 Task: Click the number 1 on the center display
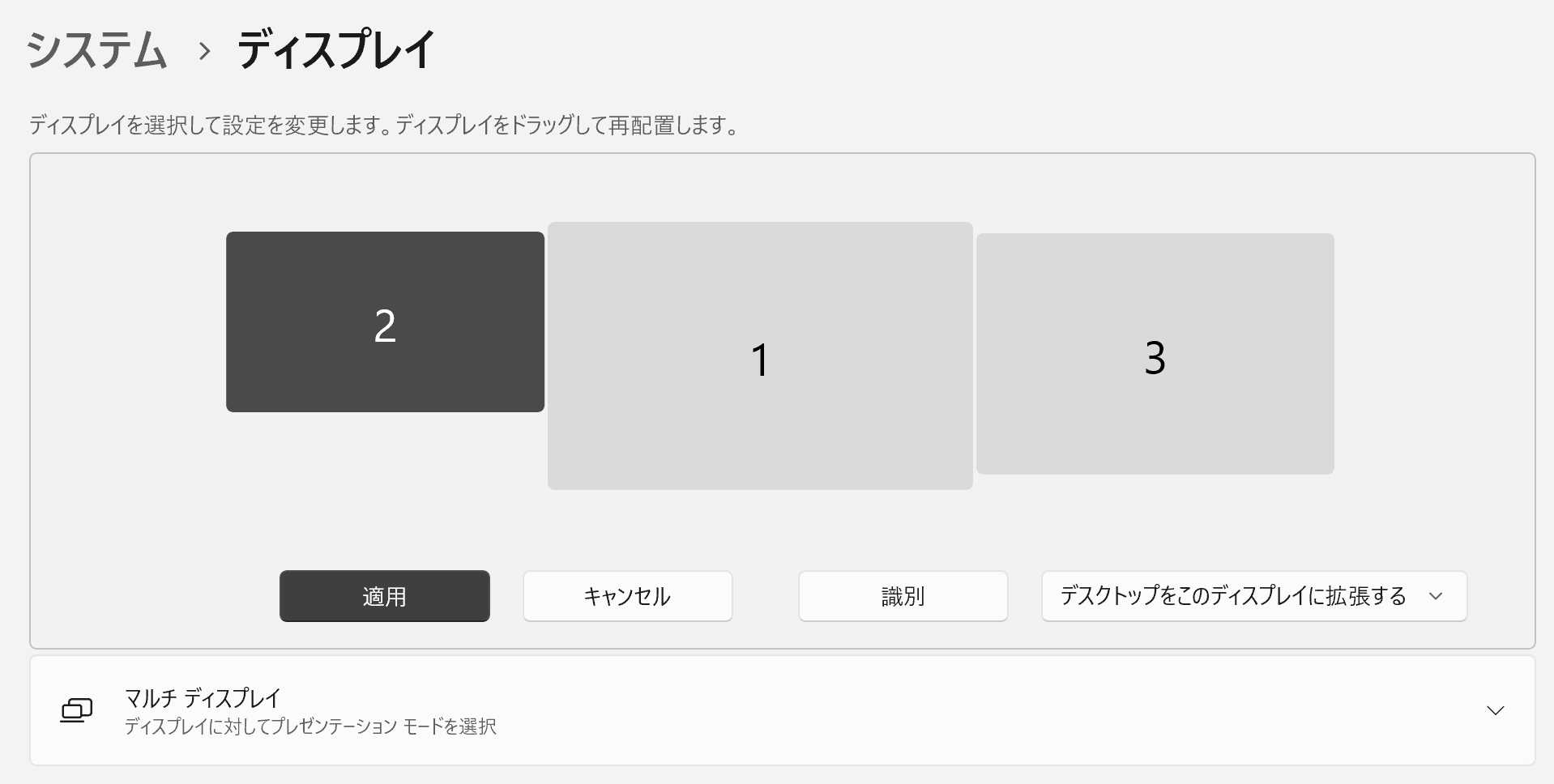pyautogui.click(x=759, y=360)
